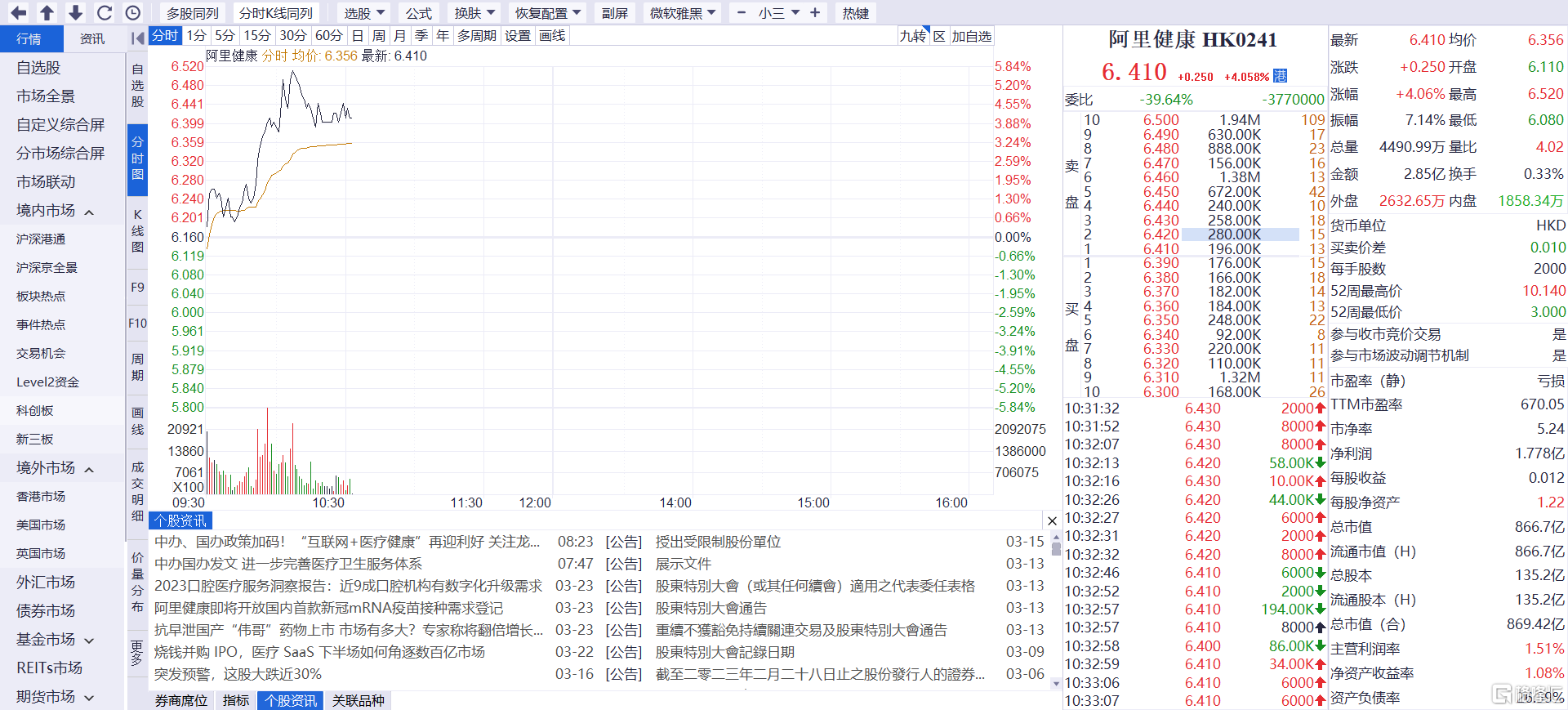This screenshot has width=1568, height=710.
Task: Expand the 基金市场 section
Action: (89, 641)
